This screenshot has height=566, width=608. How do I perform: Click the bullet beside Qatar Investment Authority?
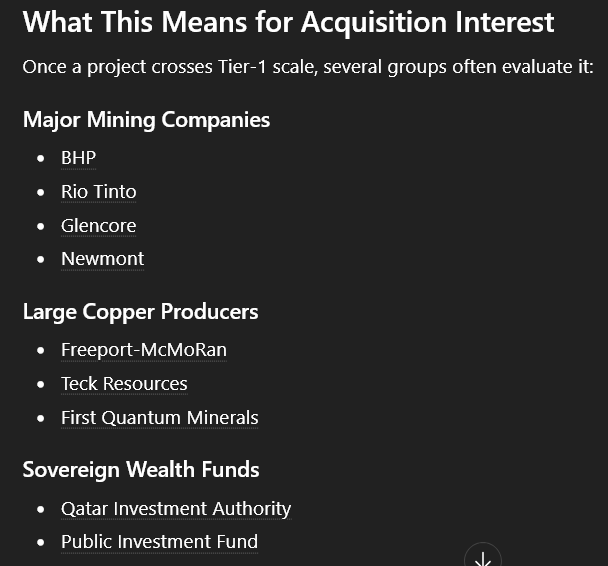[x=41, y=509]
